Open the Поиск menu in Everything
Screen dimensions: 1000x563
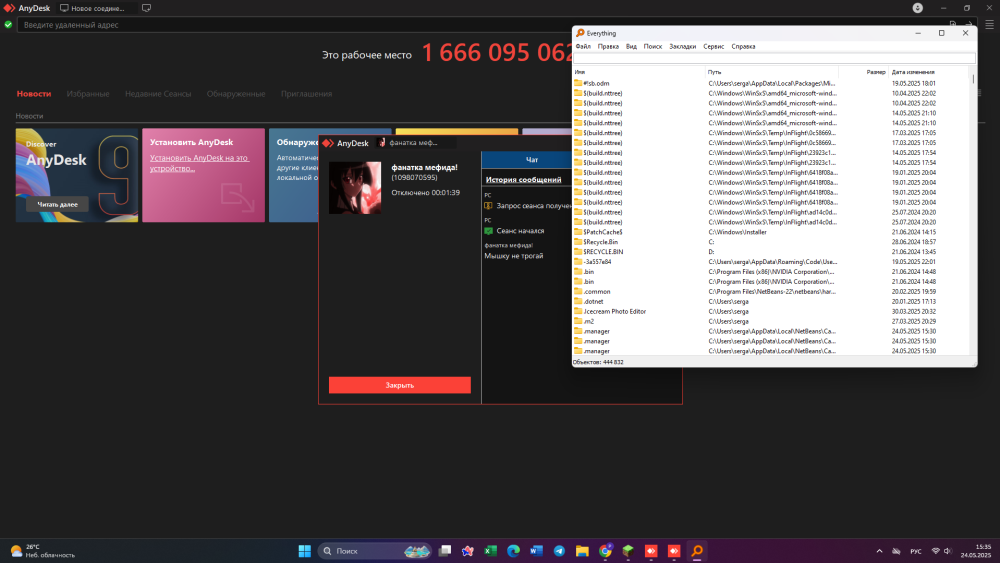652,47
